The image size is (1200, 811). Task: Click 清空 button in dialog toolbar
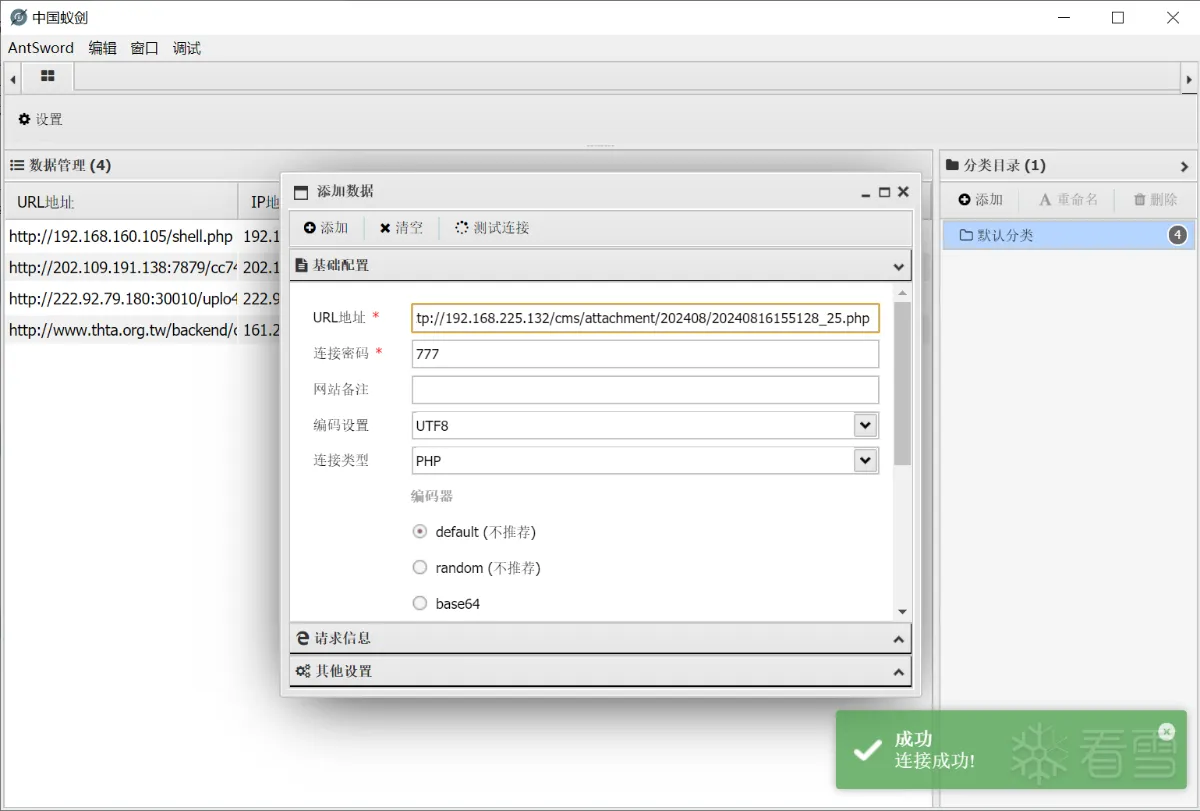pyautogui.click(x=401, y=228)
